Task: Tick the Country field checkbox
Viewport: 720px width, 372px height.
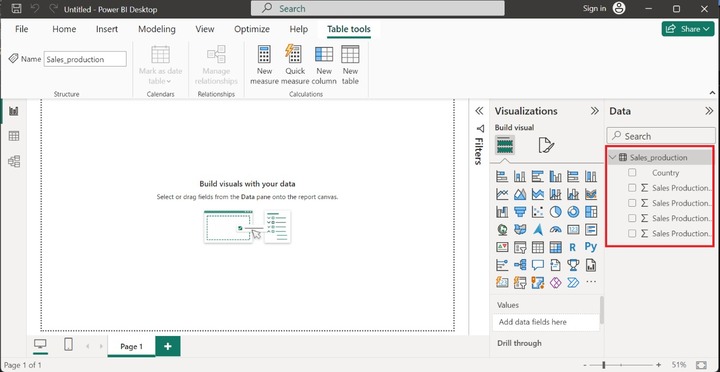Action: tap(632, 173)
